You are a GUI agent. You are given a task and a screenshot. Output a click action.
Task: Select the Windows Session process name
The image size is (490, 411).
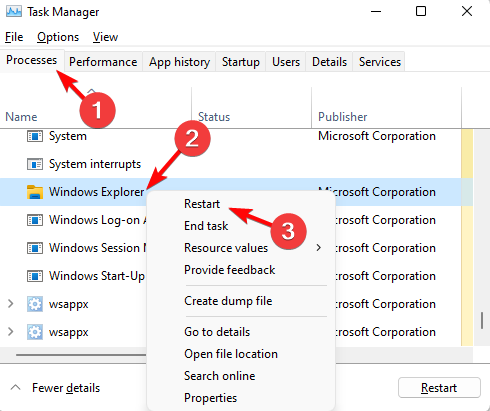tap(98, 248)
